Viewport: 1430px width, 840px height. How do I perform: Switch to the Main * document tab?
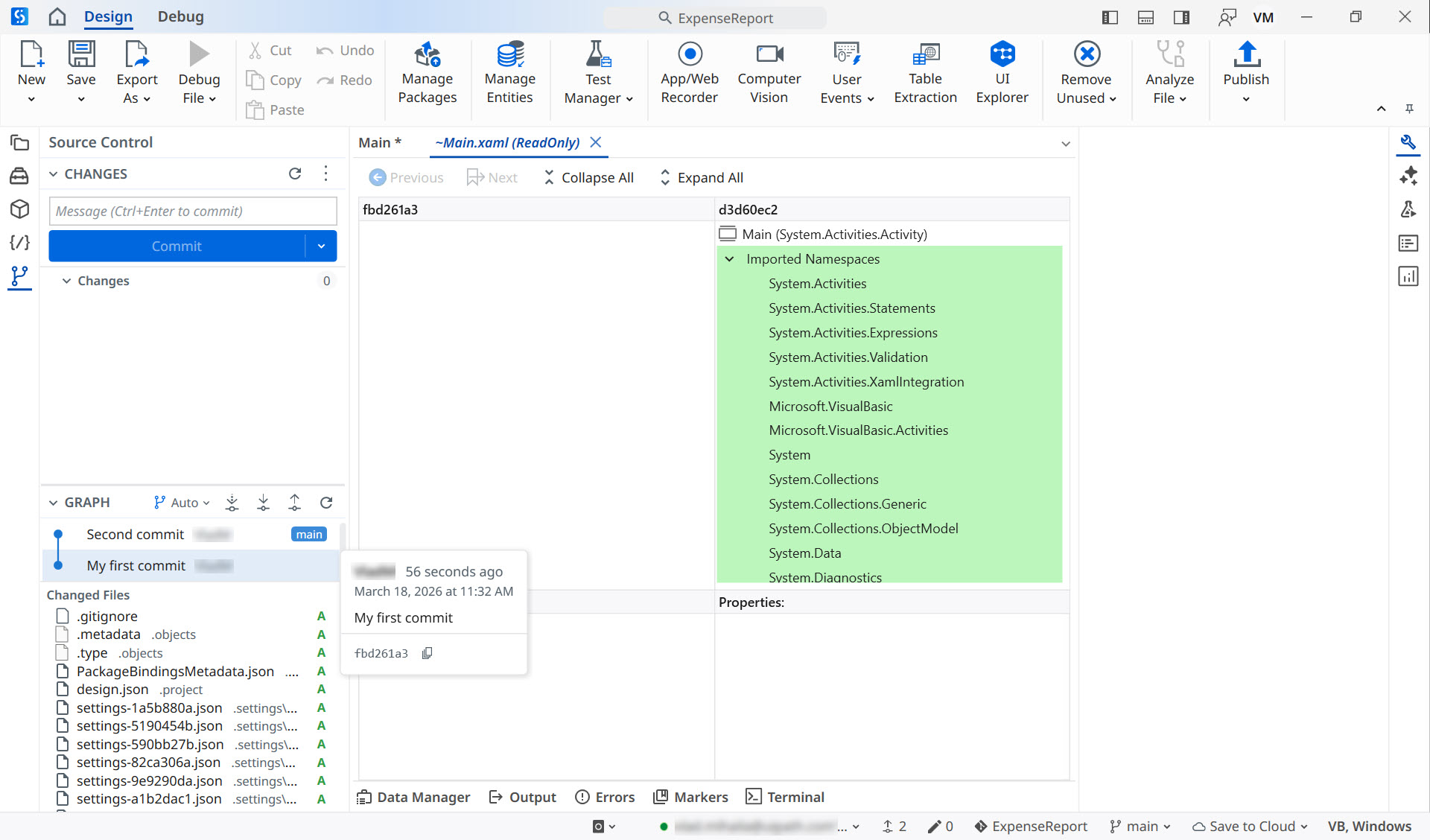(x=380, y=142)
